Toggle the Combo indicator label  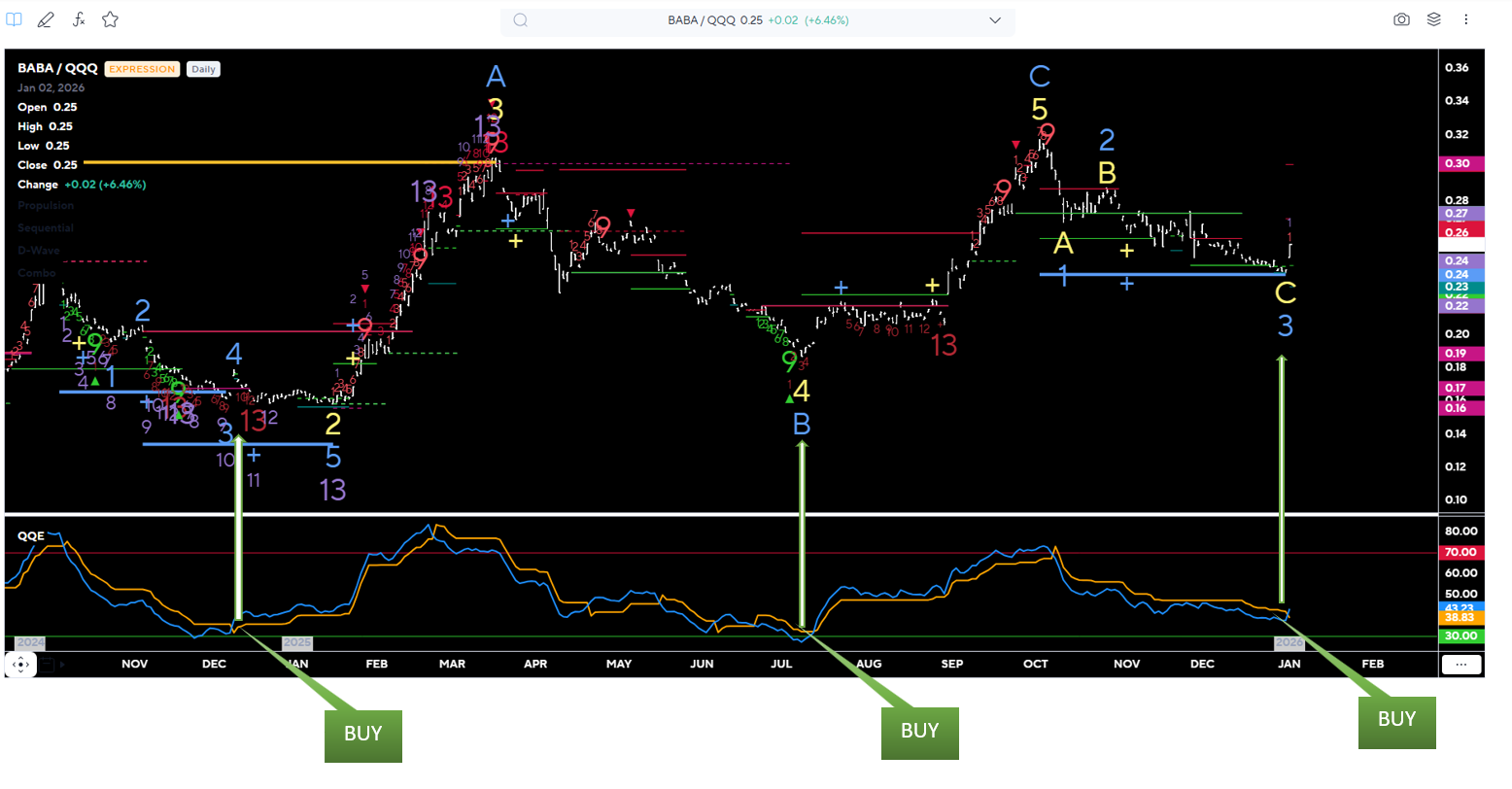[x=37, y=273]
